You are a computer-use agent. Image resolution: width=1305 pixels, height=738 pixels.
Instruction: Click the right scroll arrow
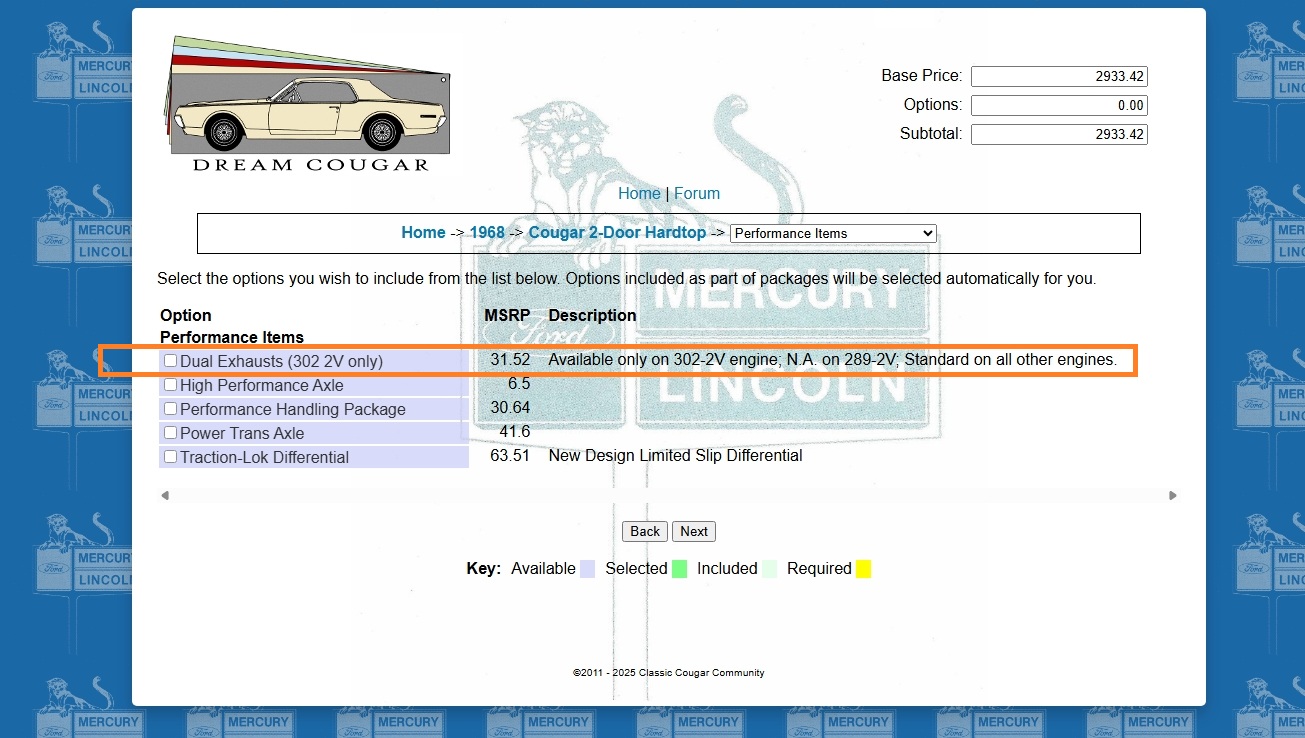coord(1173,496)
